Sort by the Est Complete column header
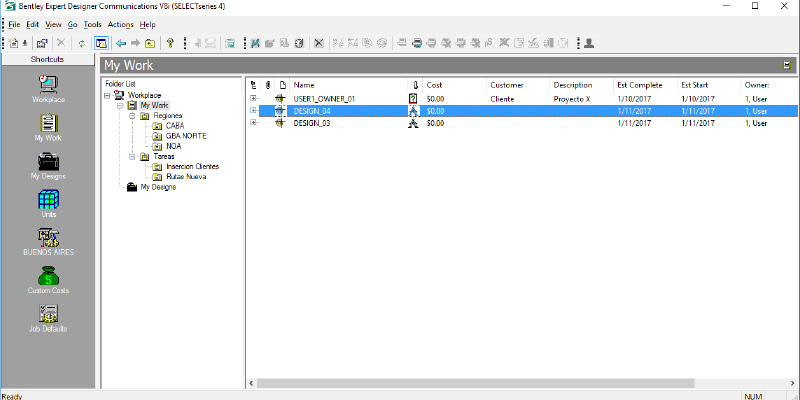The width and height of the screenshot is (800, 400). 639,85
